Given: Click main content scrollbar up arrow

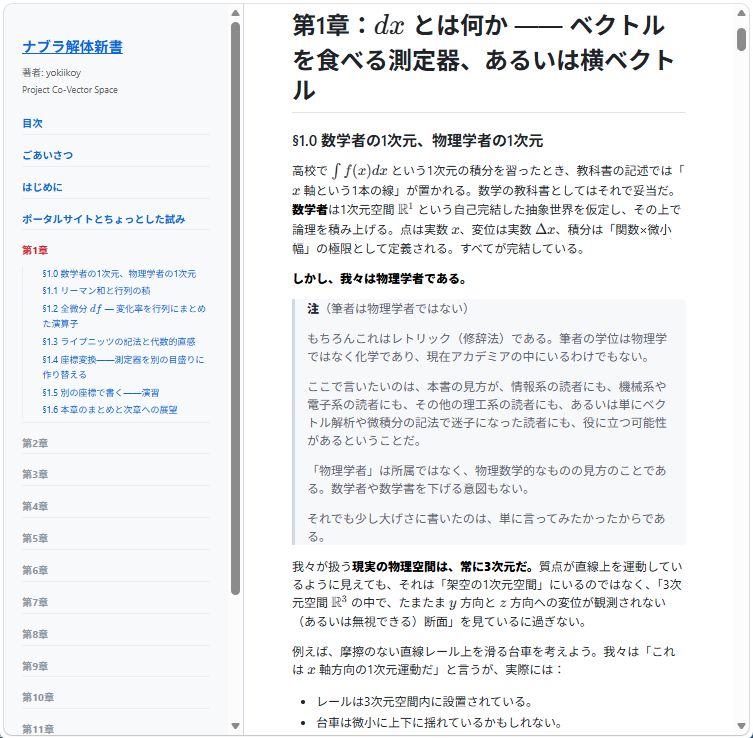Looking at the screenshot, I should 741,13.
